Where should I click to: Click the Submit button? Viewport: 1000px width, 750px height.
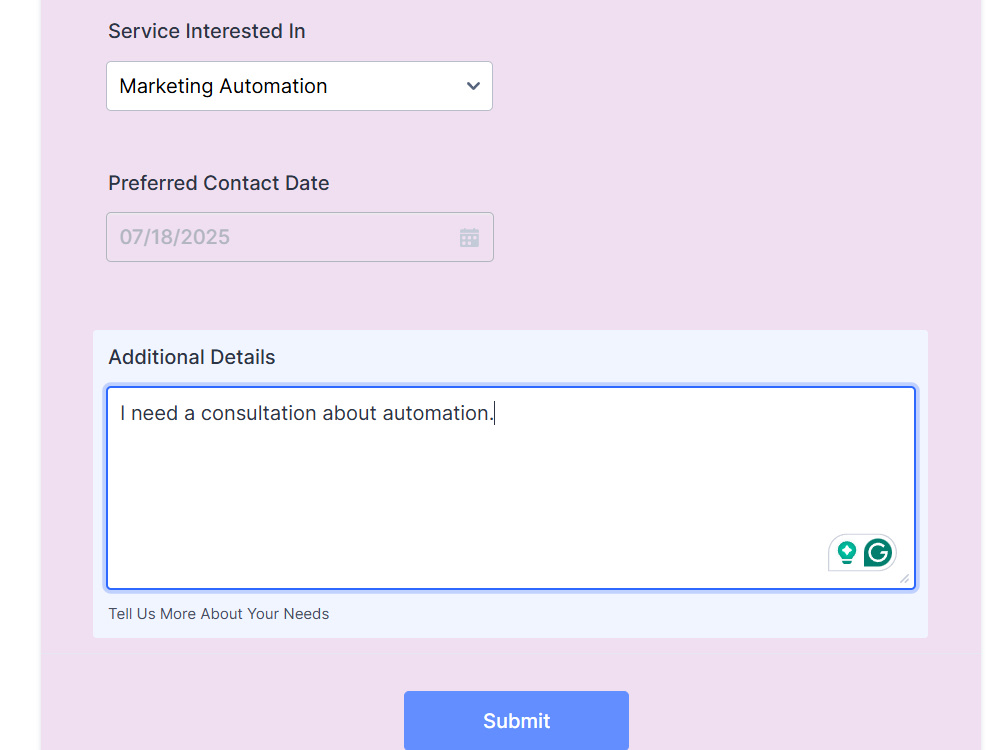516,721
